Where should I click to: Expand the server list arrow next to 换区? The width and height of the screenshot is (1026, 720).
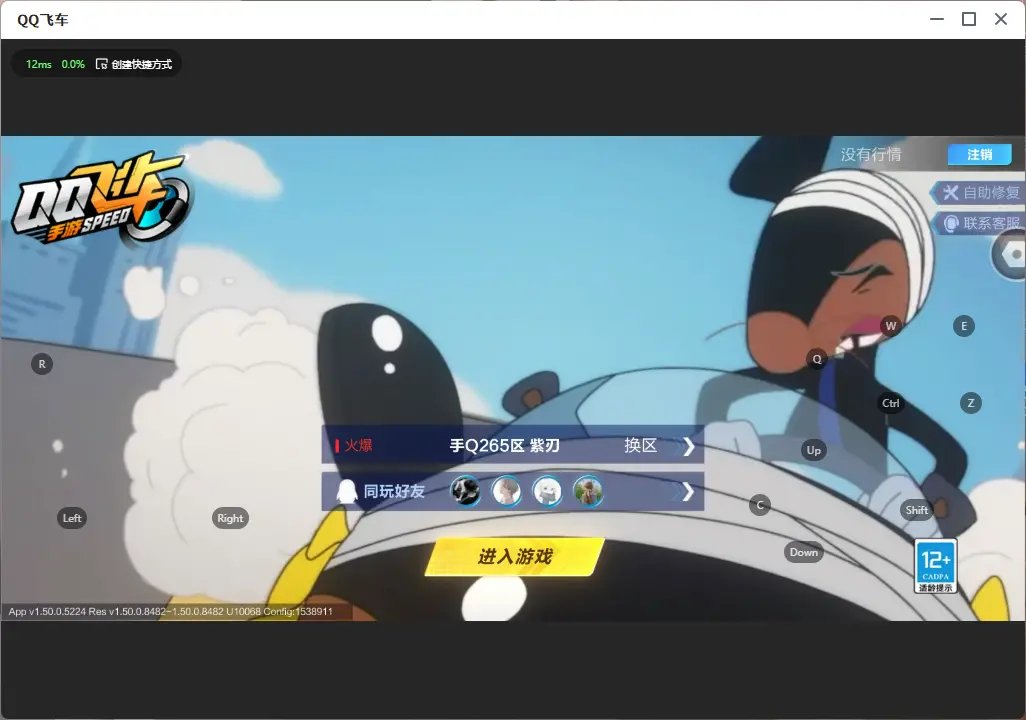tap(688, 446)
